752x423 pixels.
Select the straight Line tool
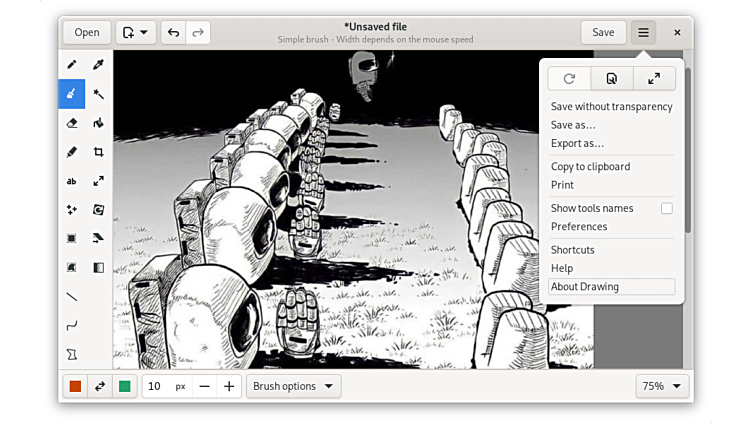[72, 297]
